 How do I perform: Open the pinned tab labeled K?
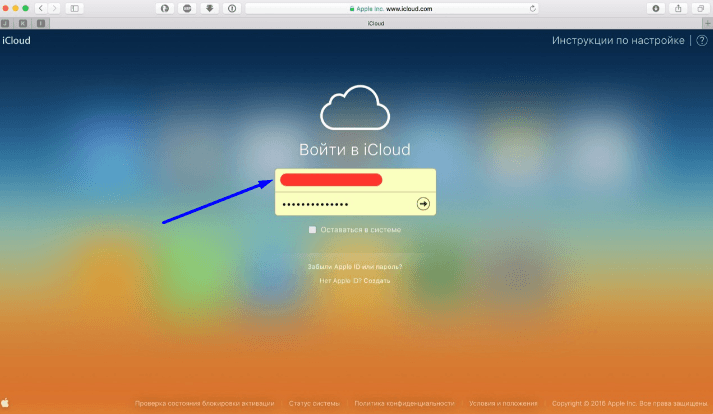[23, 23]
